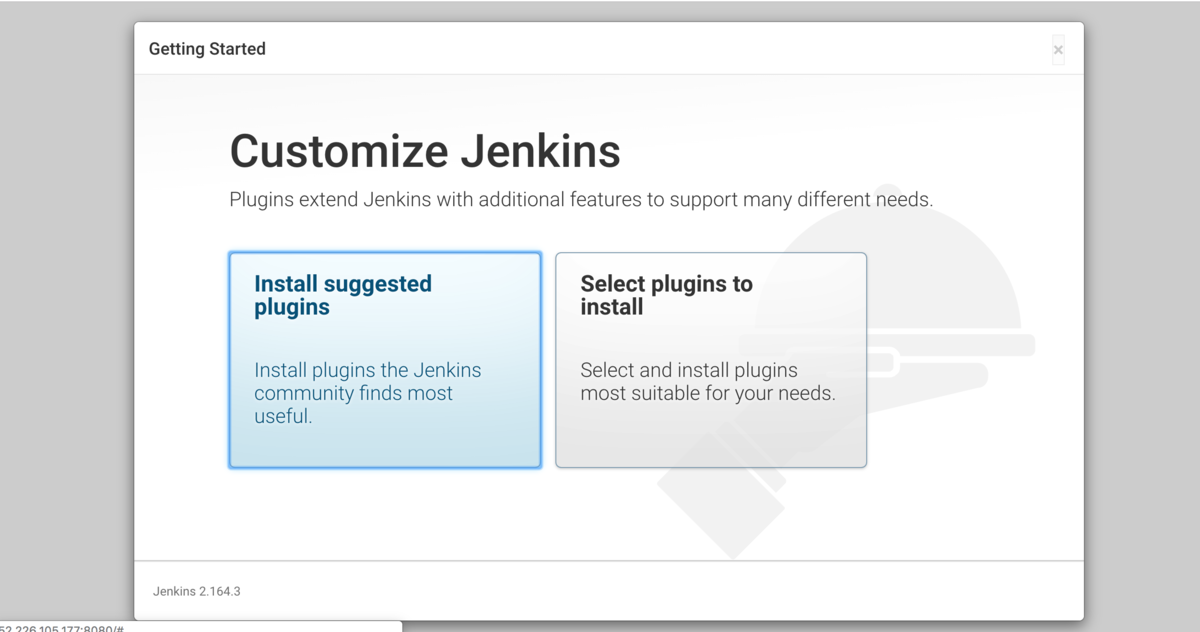Click the 'Plugins extend Jenkins' description sentence
This screenshot has width=1200, height=632.
pyautogui.click(x=581, y=199)
